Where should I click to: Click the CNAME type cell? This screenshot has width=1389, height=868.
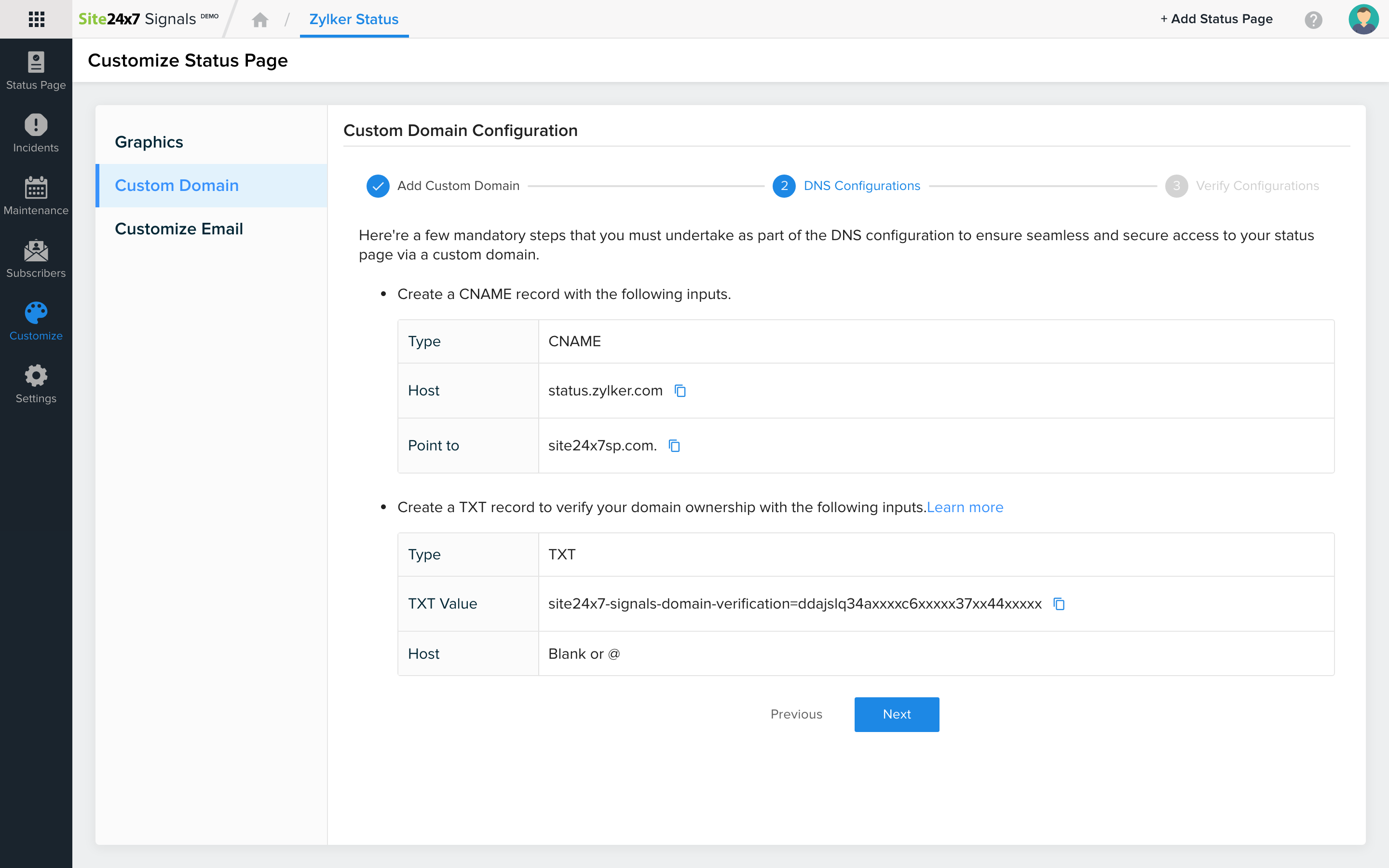[936, 341]
